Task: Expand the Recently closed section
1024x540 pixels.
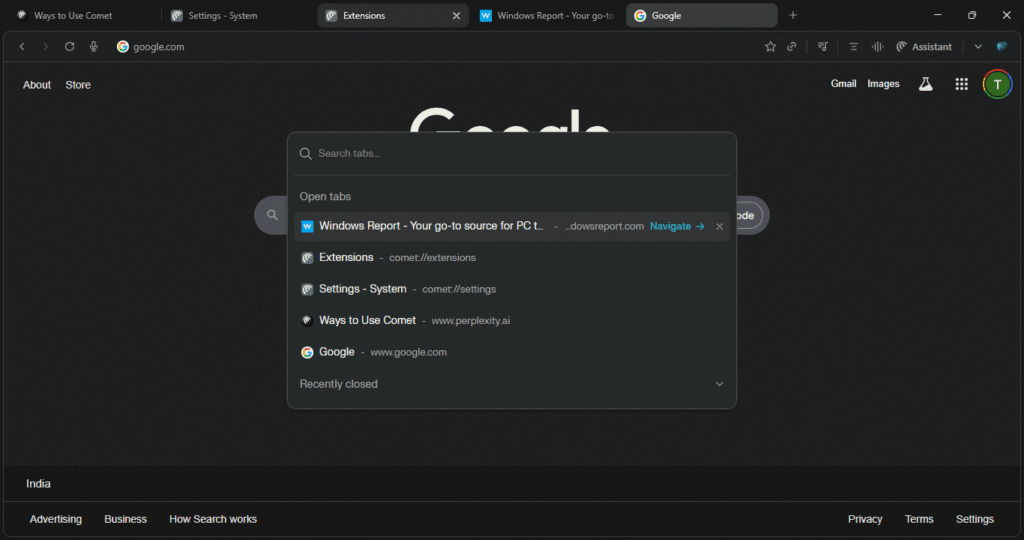Action: pyautogui.click(x=511, y=384)
